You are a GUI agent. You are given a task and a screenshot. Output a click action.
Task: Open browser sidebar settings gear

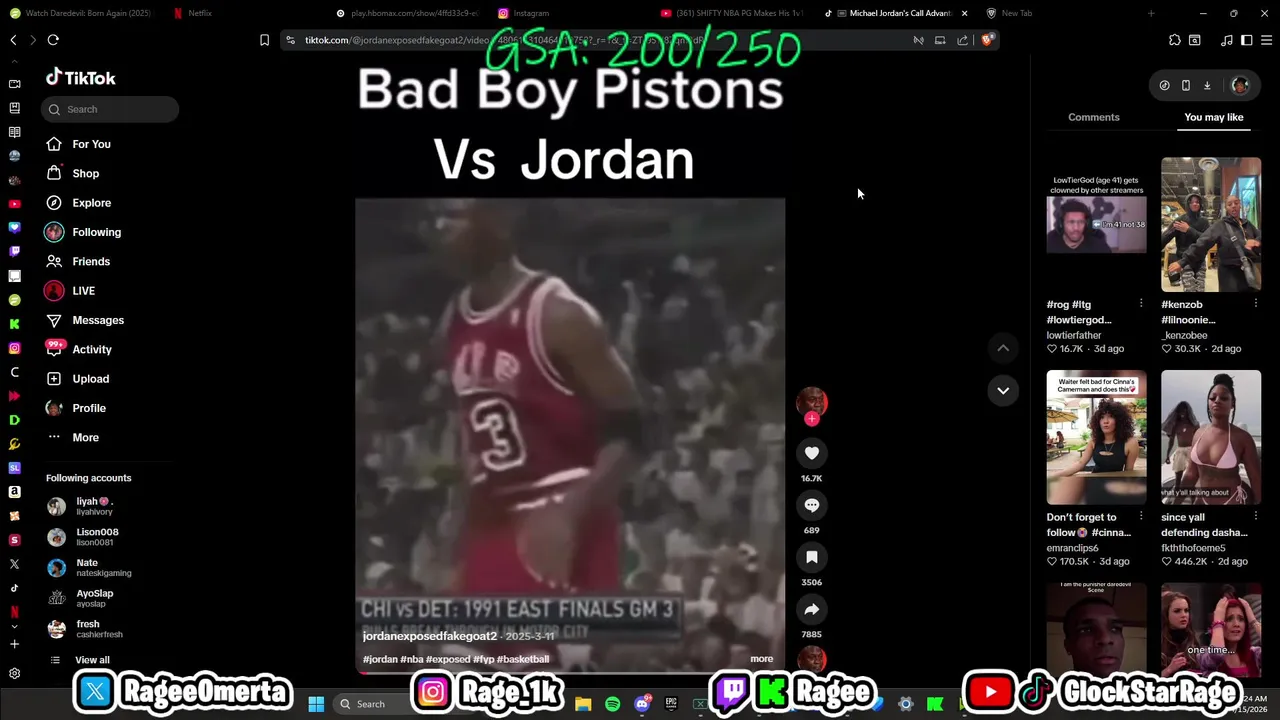(14, 673)
